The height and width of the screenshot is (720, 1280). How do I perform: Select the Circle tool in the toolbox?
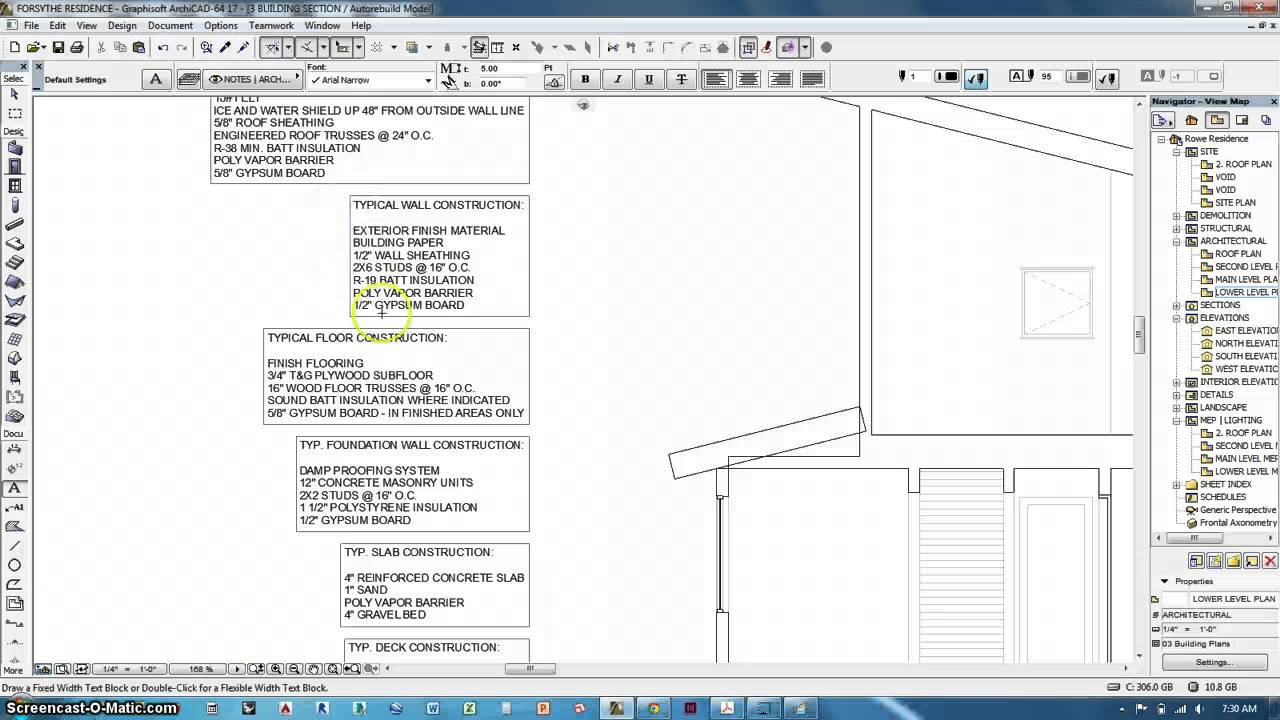point(15,565)
